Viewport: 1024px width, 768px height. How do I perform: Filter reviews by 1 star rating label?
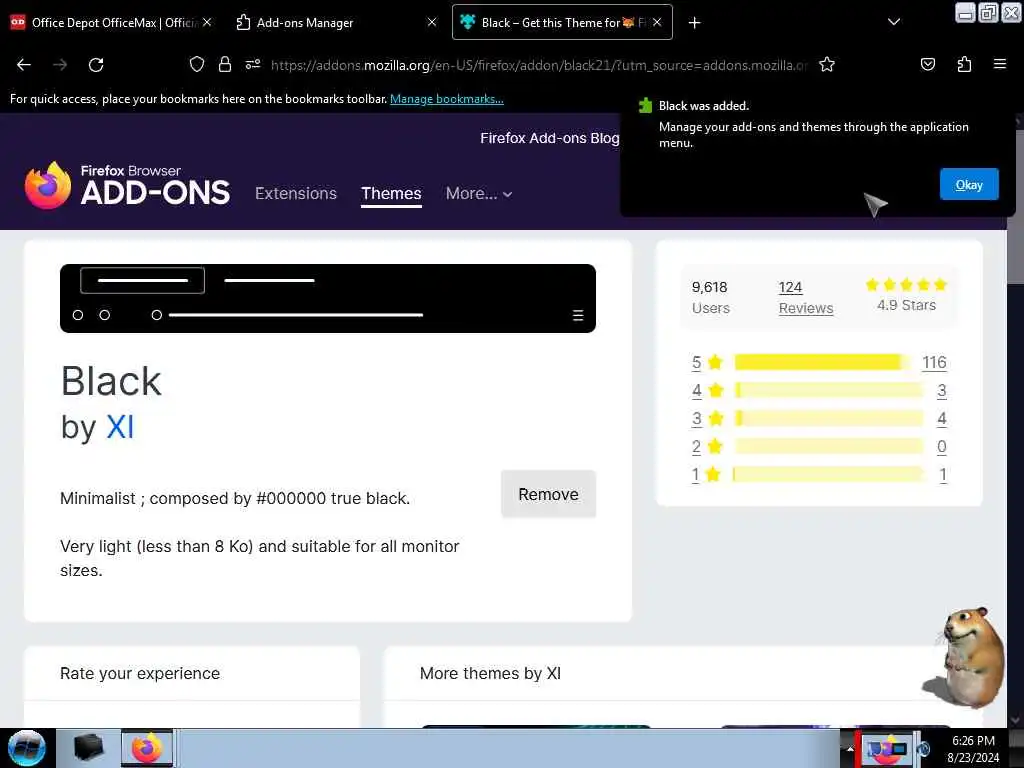[x=706, y=475]
